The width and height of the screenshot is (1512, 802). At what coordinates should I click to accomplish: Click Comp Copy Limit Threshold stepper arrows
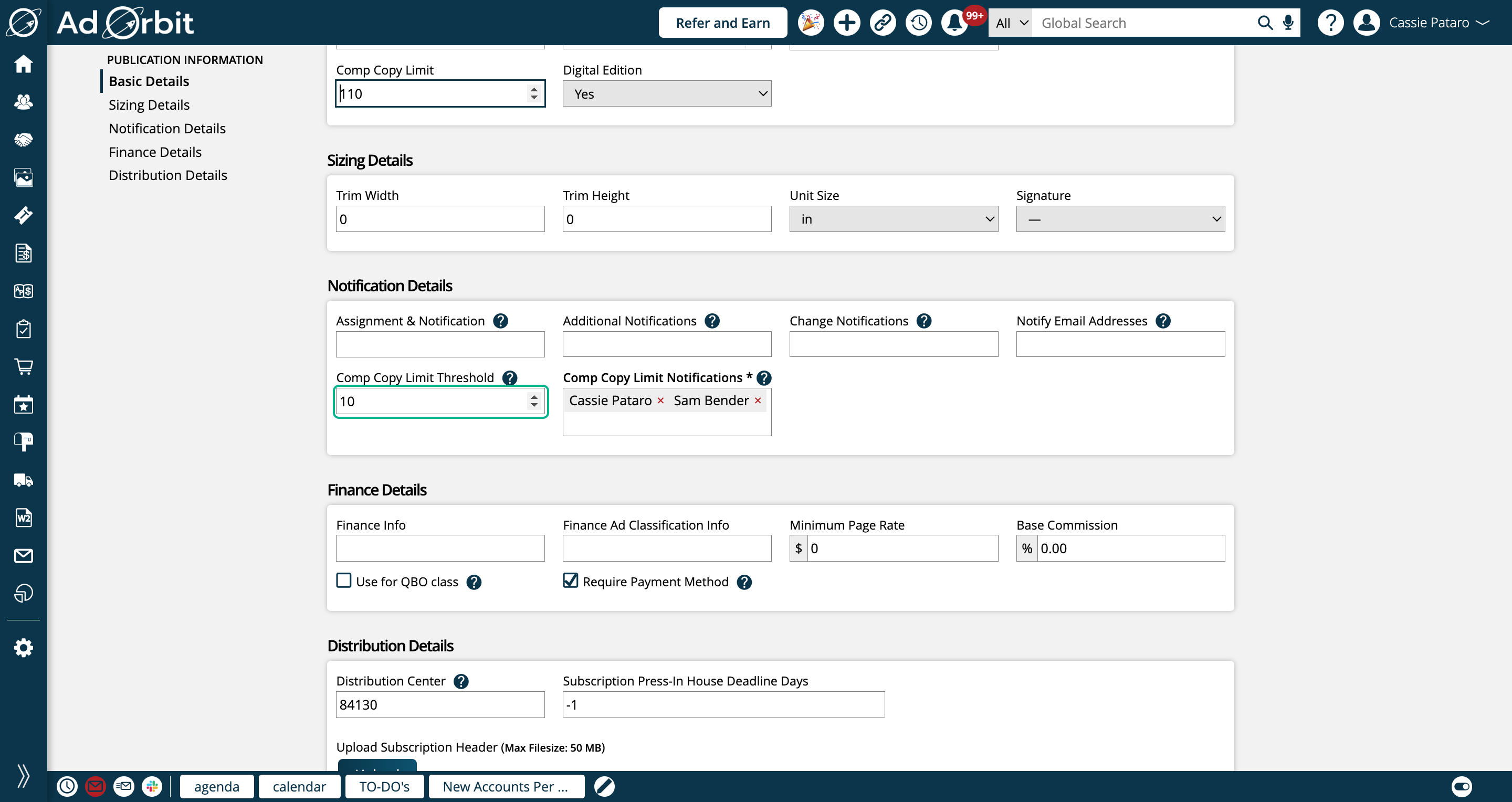(533, 400)
